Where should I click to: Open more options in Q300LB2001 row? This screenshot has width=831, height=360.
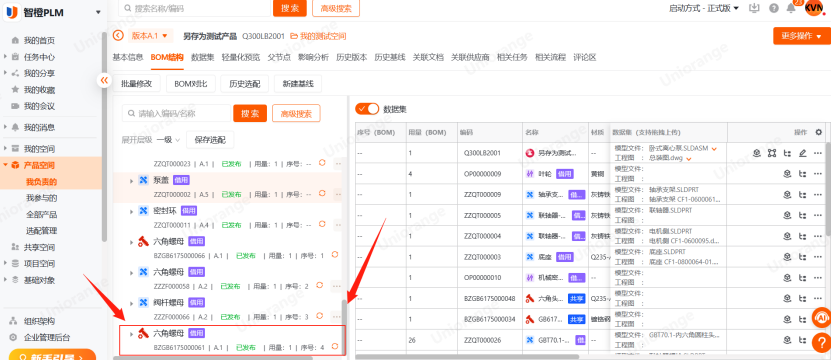coord(818,153)
